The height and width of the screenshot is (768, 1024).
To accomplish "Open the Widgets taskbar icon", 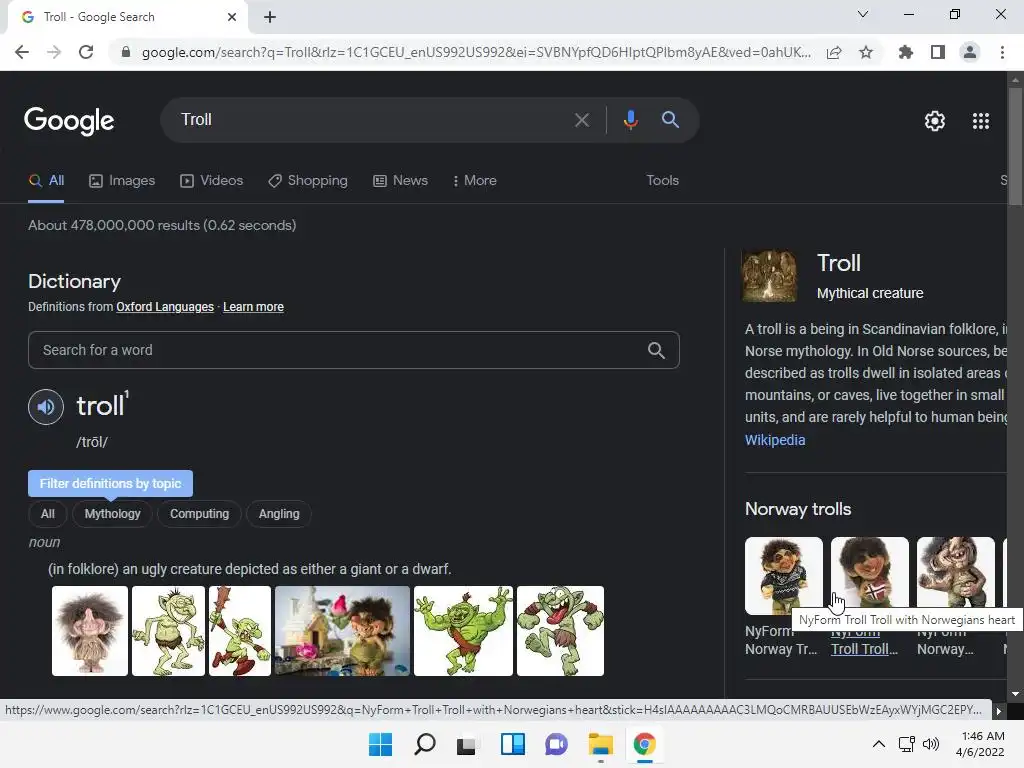I will [513, 744].
